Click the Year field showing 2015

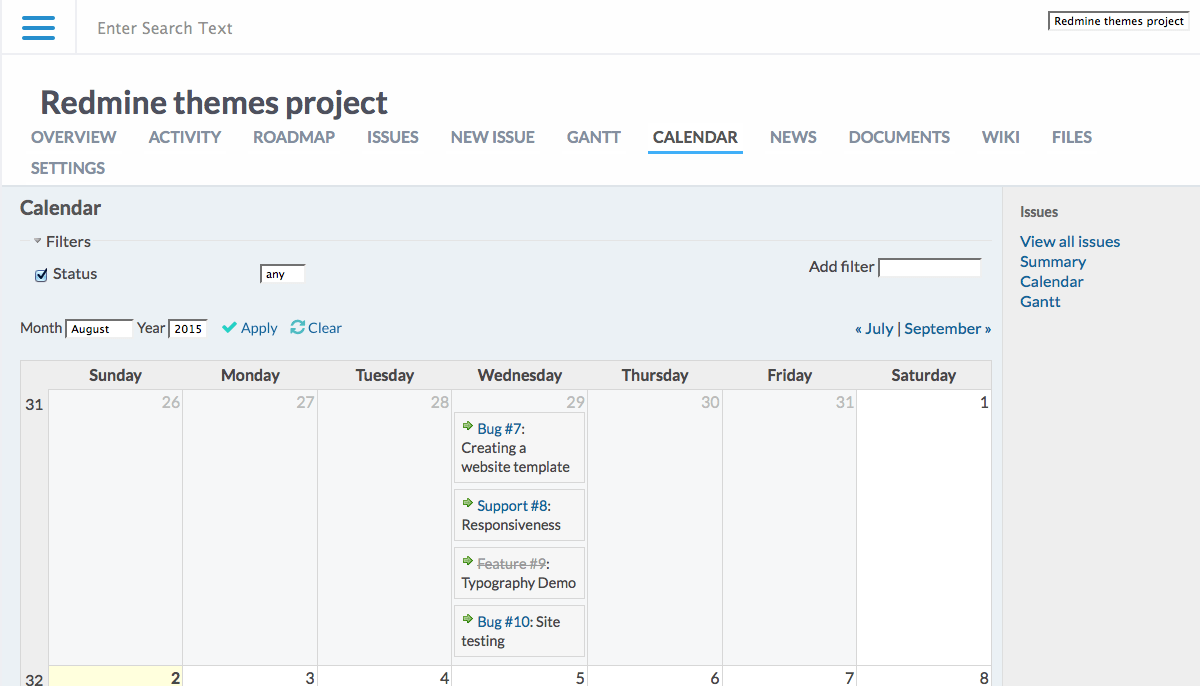coord(187,328)
